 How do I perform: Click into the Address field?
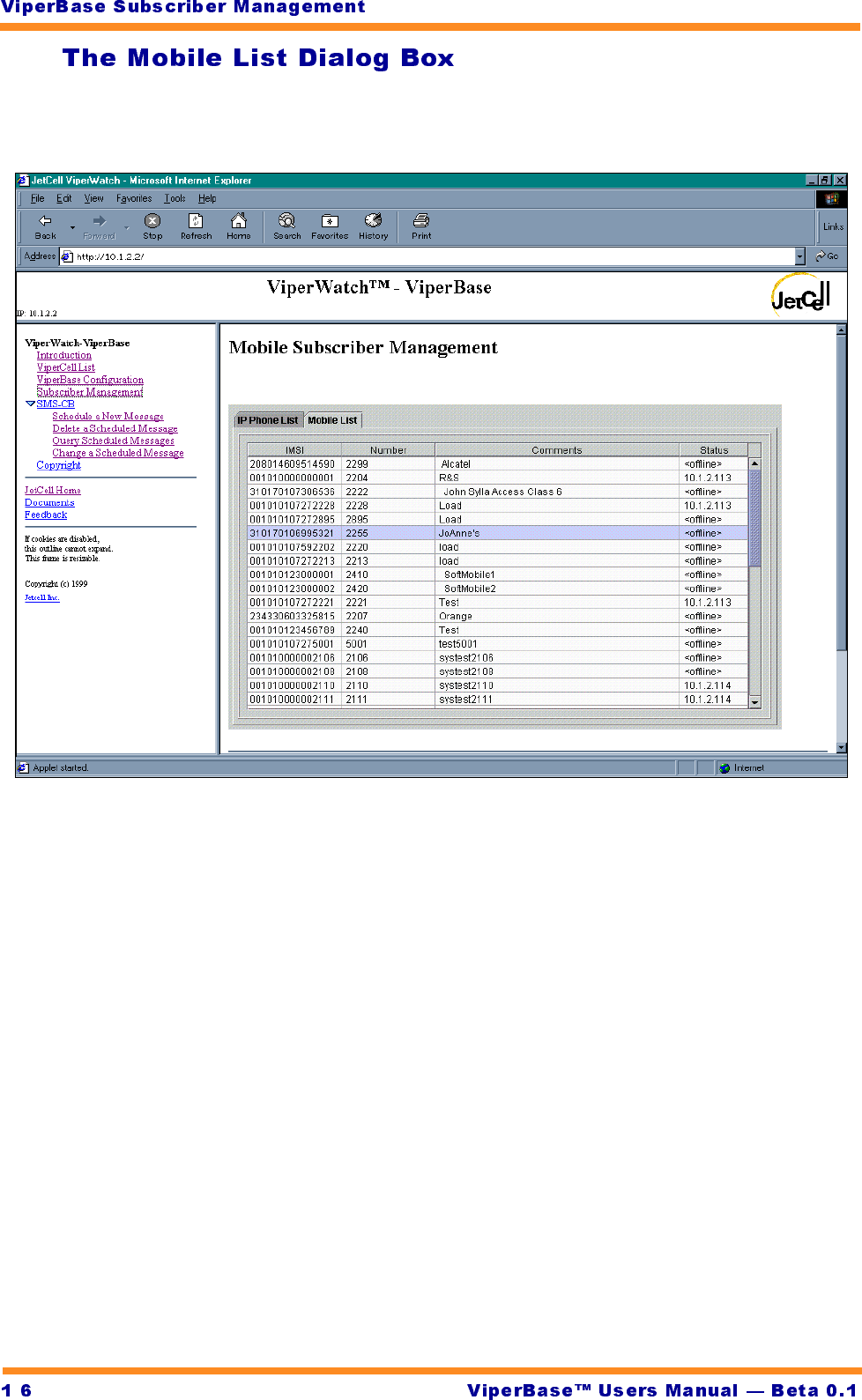pos(427,256)
